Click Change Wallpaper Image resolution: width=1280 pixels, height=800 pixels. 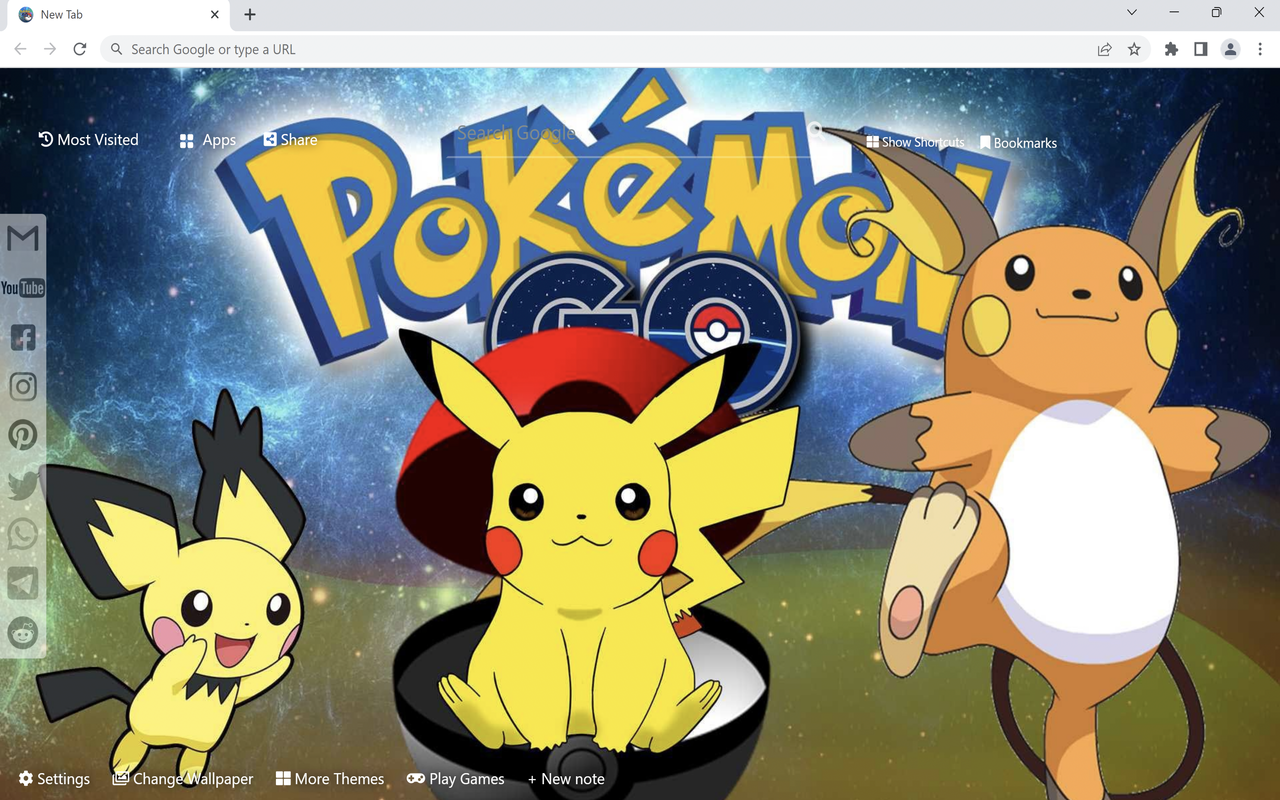(183, 779)
